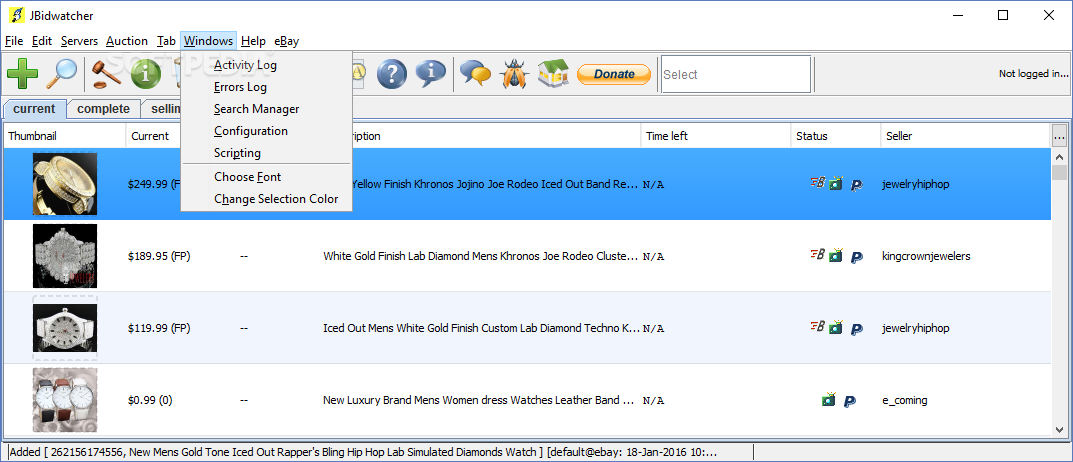Click the Not logged in status text
The image size is (1073, 462).
point(1033,73)
